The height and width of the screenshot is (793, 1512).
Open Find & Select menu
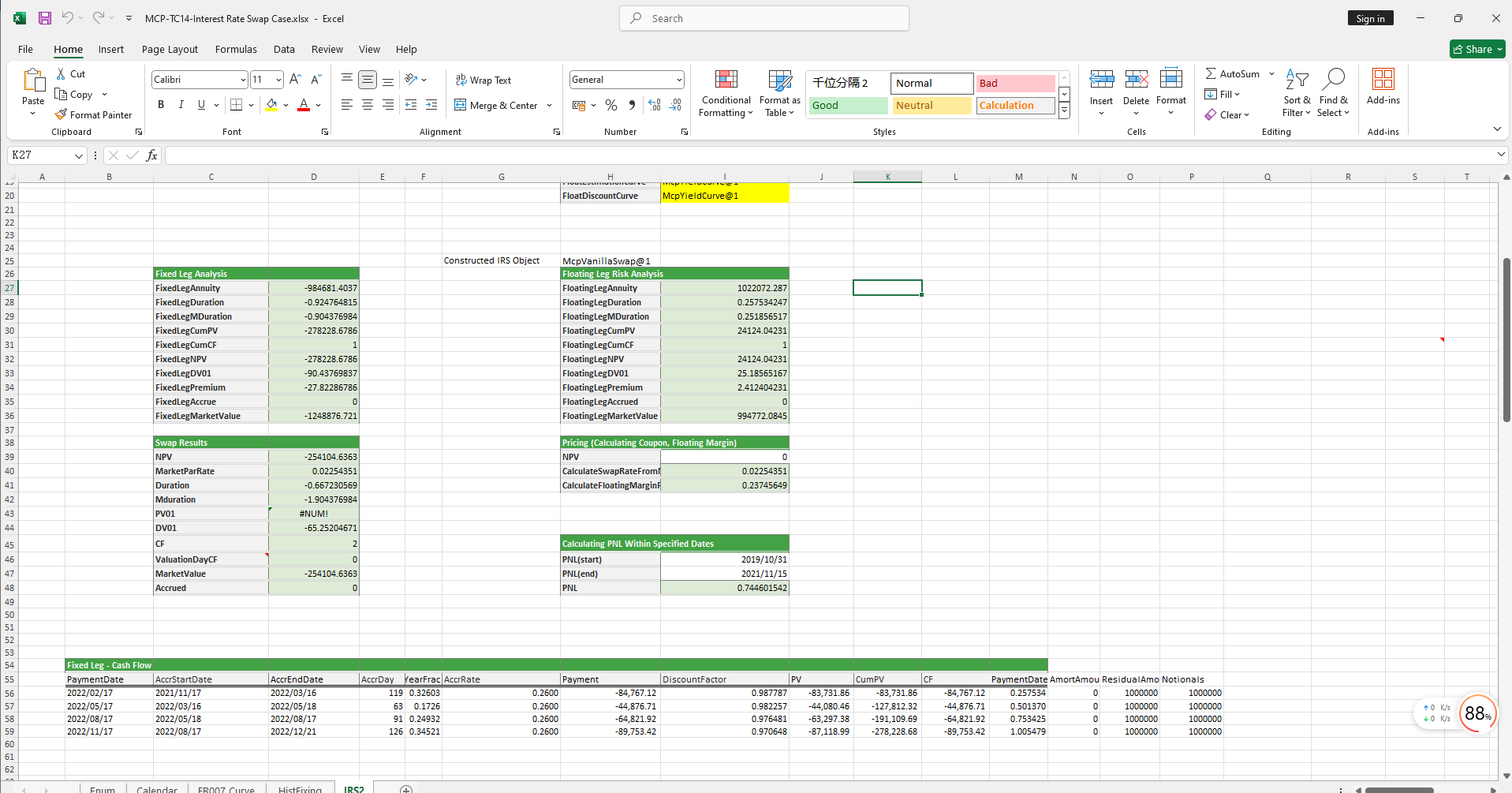pos(1334,93)
